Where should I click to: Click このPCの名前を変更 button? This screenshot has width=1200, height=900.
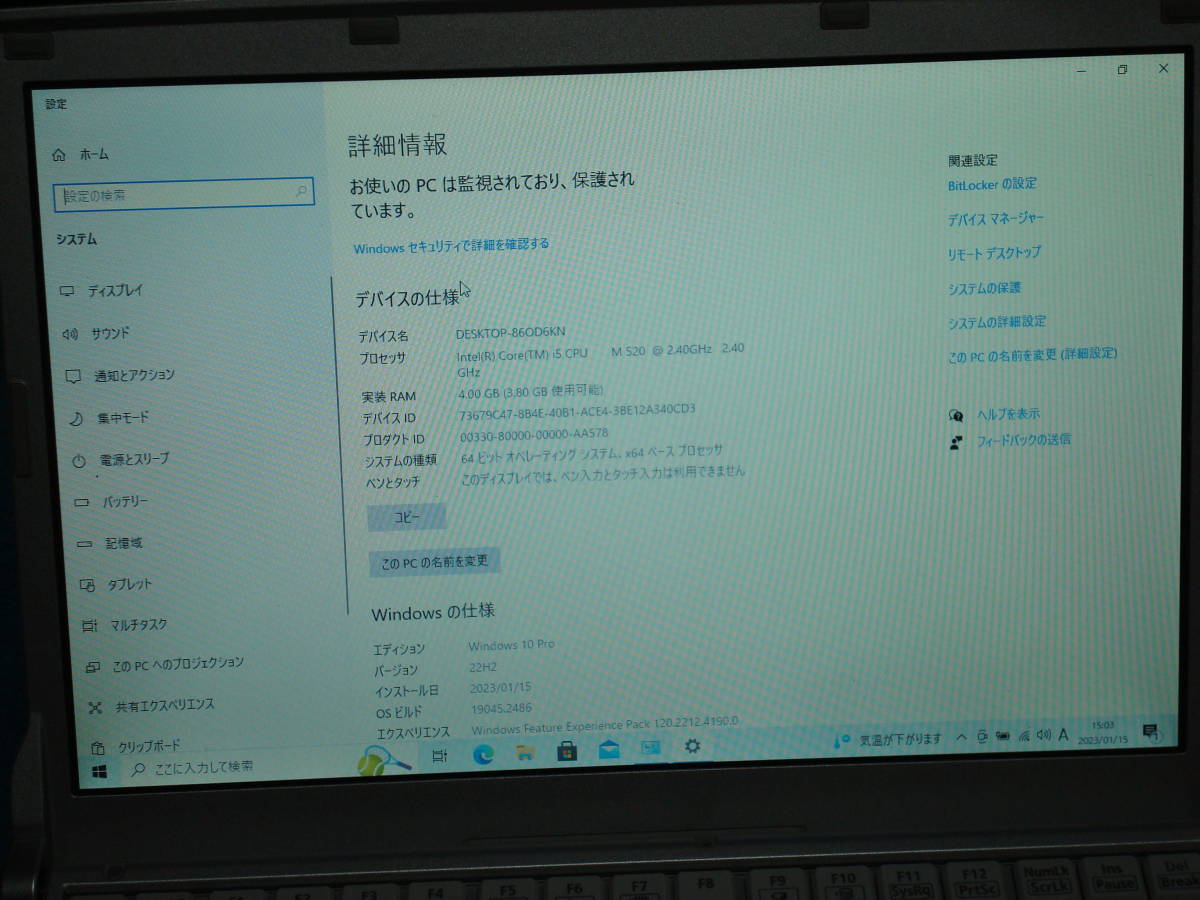click(435, 563)
